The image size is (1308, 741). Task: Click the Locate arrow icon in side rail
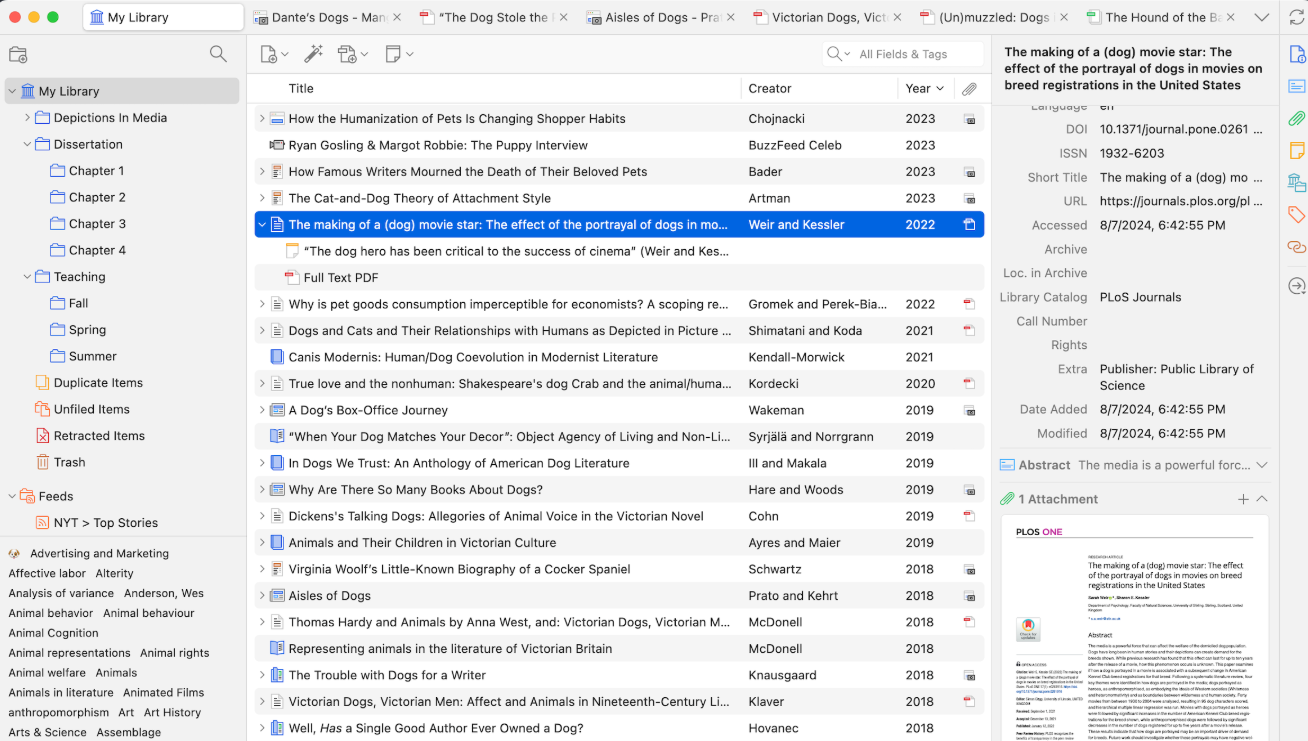1296,286
